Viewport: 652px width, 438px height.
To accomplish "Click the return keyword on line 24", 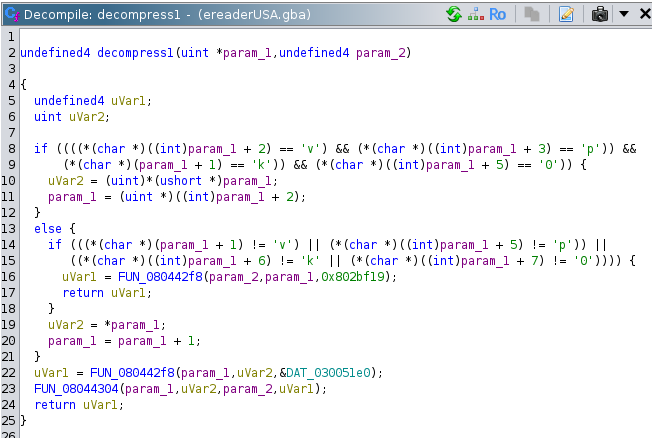I will 55,405.
